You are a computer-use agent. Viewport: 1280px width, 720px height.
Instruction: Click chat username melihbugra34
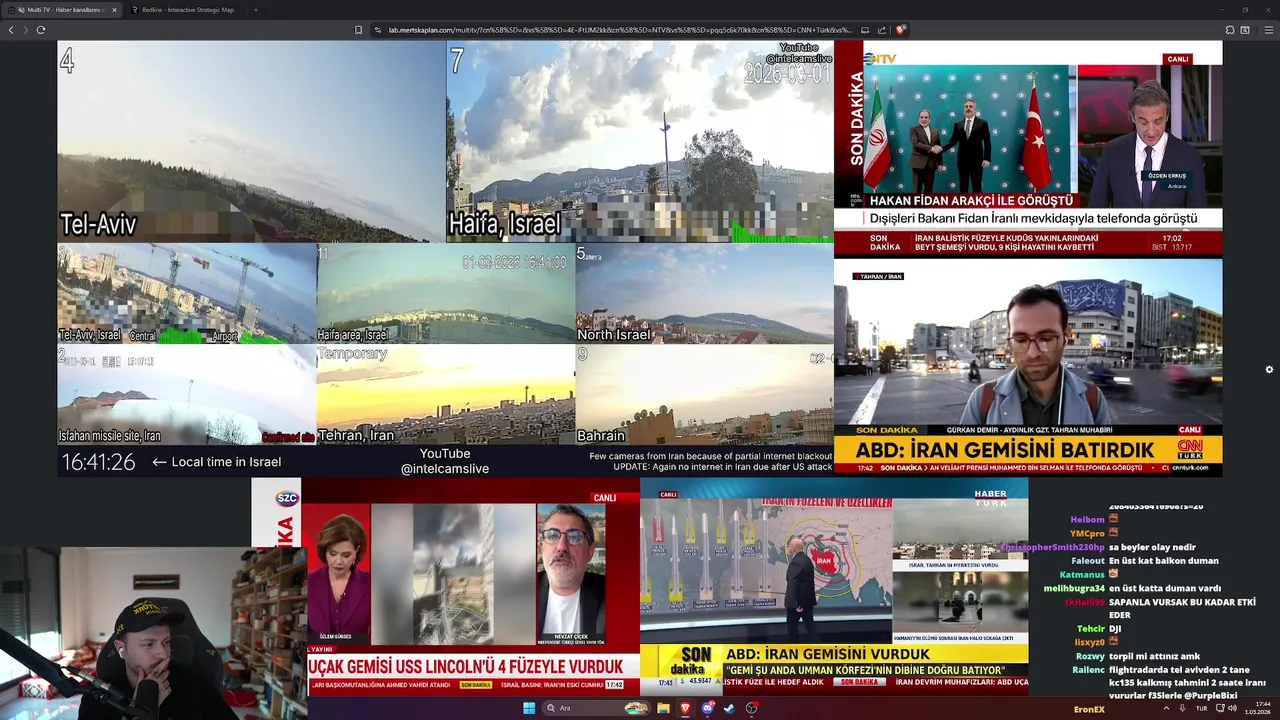click(1074, 588)
